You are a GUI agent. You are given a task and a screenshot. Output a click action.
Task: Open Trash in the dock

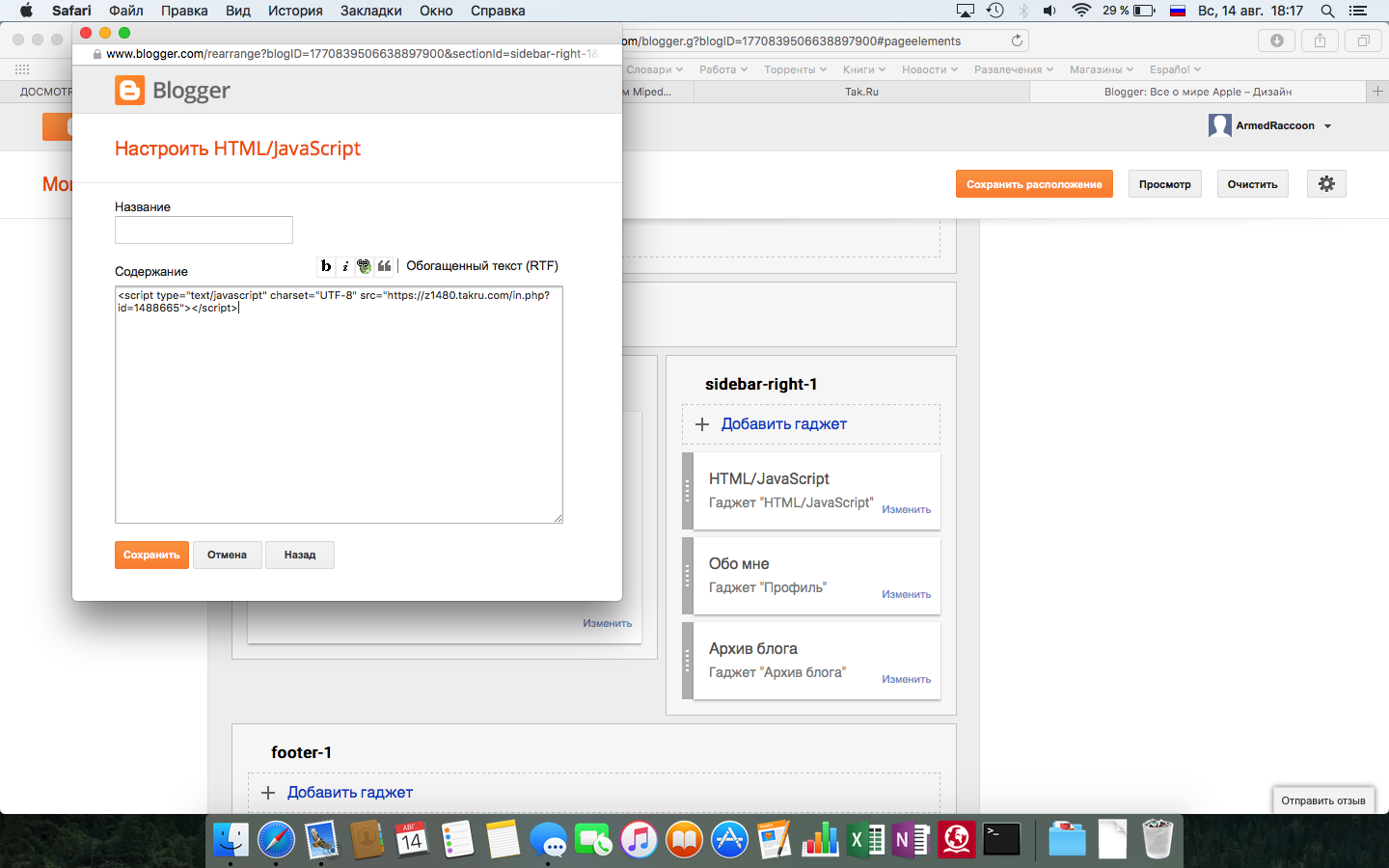click(x=1157, y=840)
